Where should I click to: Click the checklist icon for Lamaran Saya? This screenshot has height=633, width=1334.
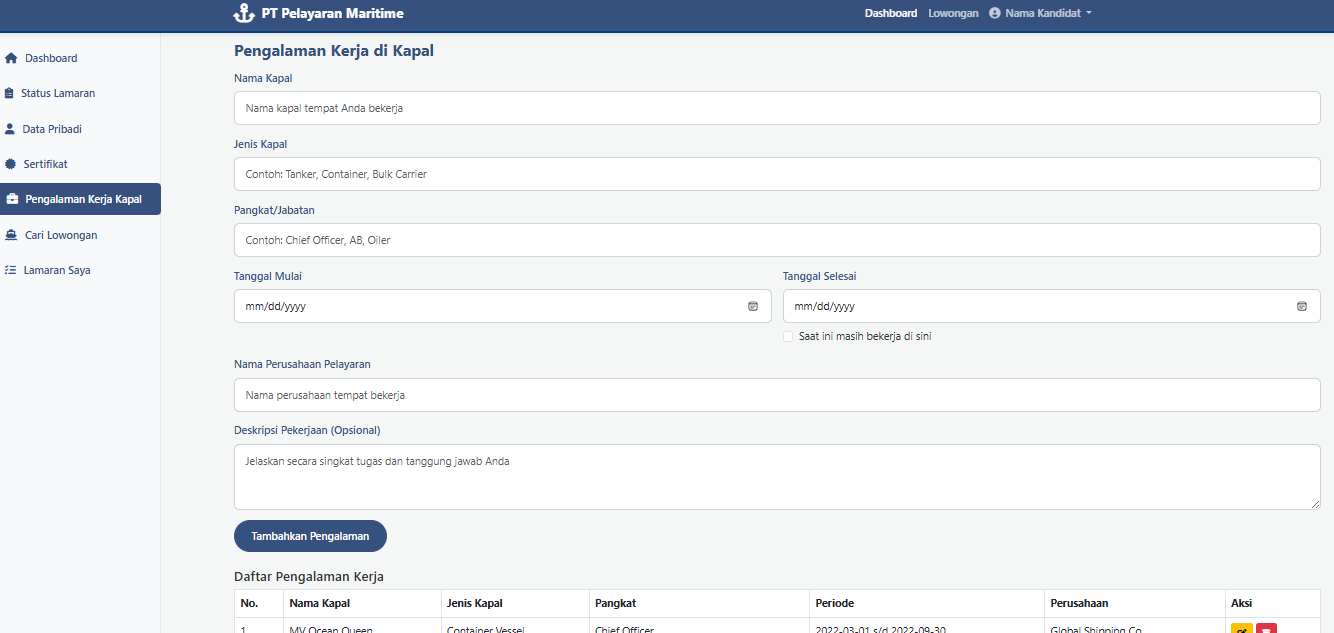(10, 270)
